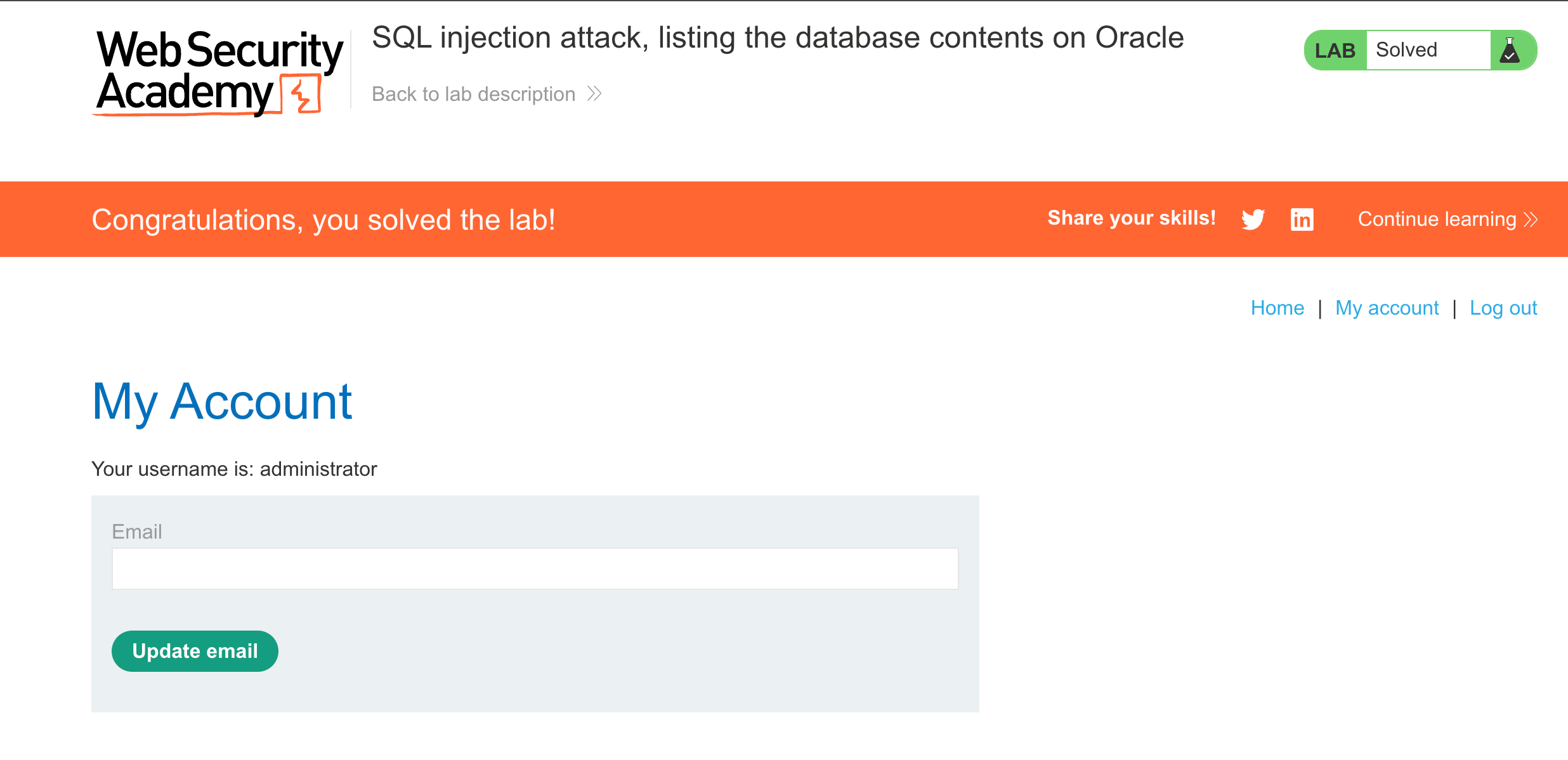Open the Back to lab description link
This screenshot has height=760, width=1568.
click(473, 94)
